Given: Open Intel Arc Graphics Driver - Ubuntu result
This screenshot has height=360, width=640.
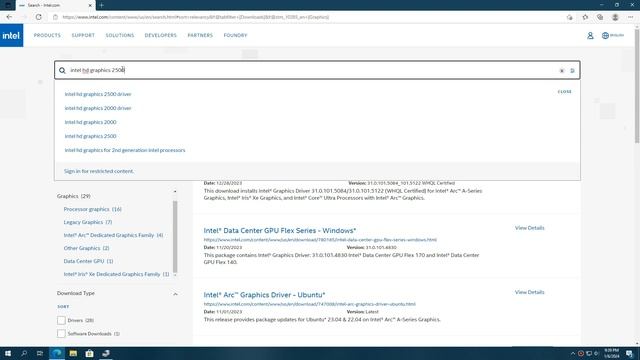Looking at the screenshot, I should pos(264,295).
